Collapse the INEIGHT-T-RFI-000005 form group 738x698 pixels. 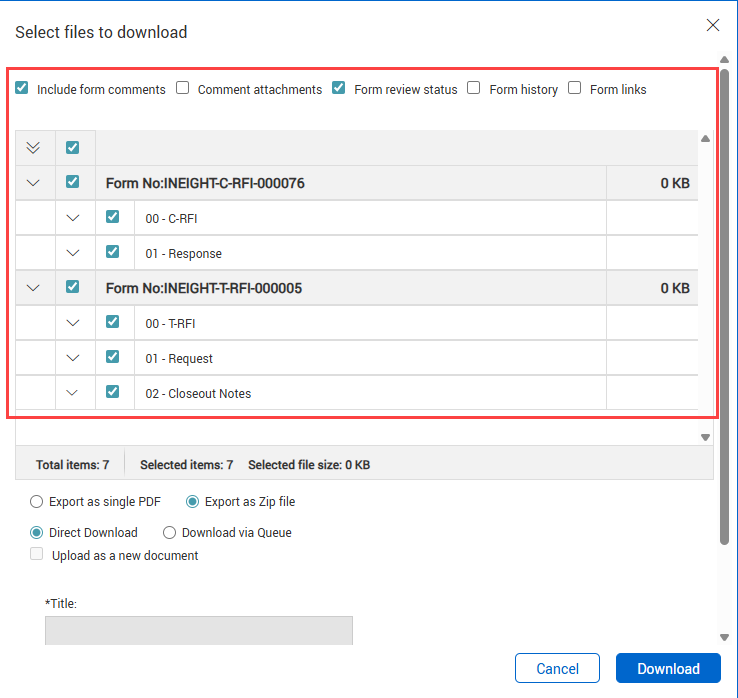[x=33, y=288]
